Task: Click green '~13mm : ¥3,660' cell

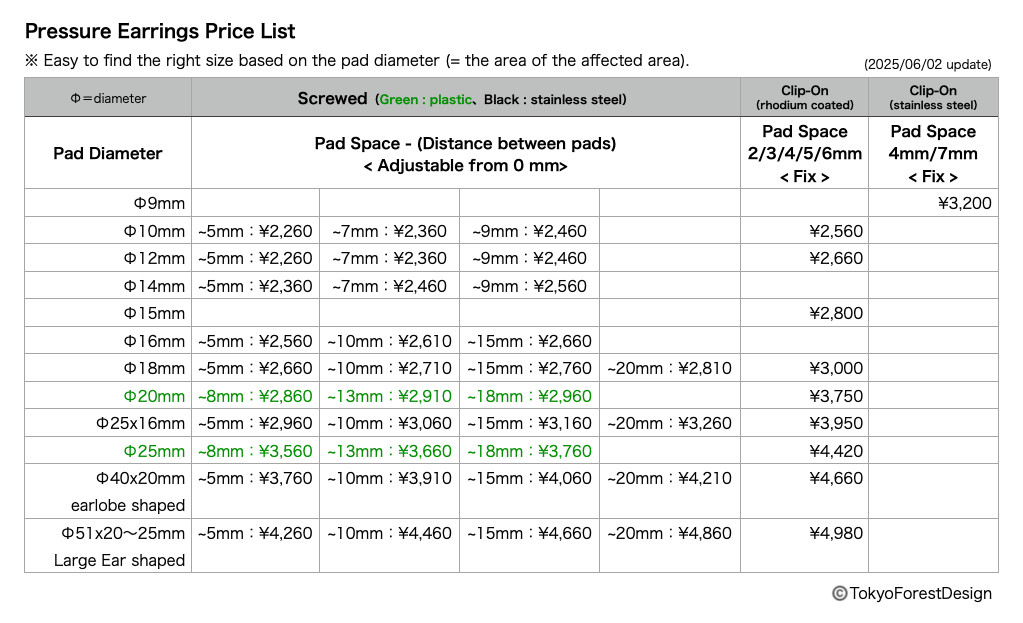Action: pos(389,451)
